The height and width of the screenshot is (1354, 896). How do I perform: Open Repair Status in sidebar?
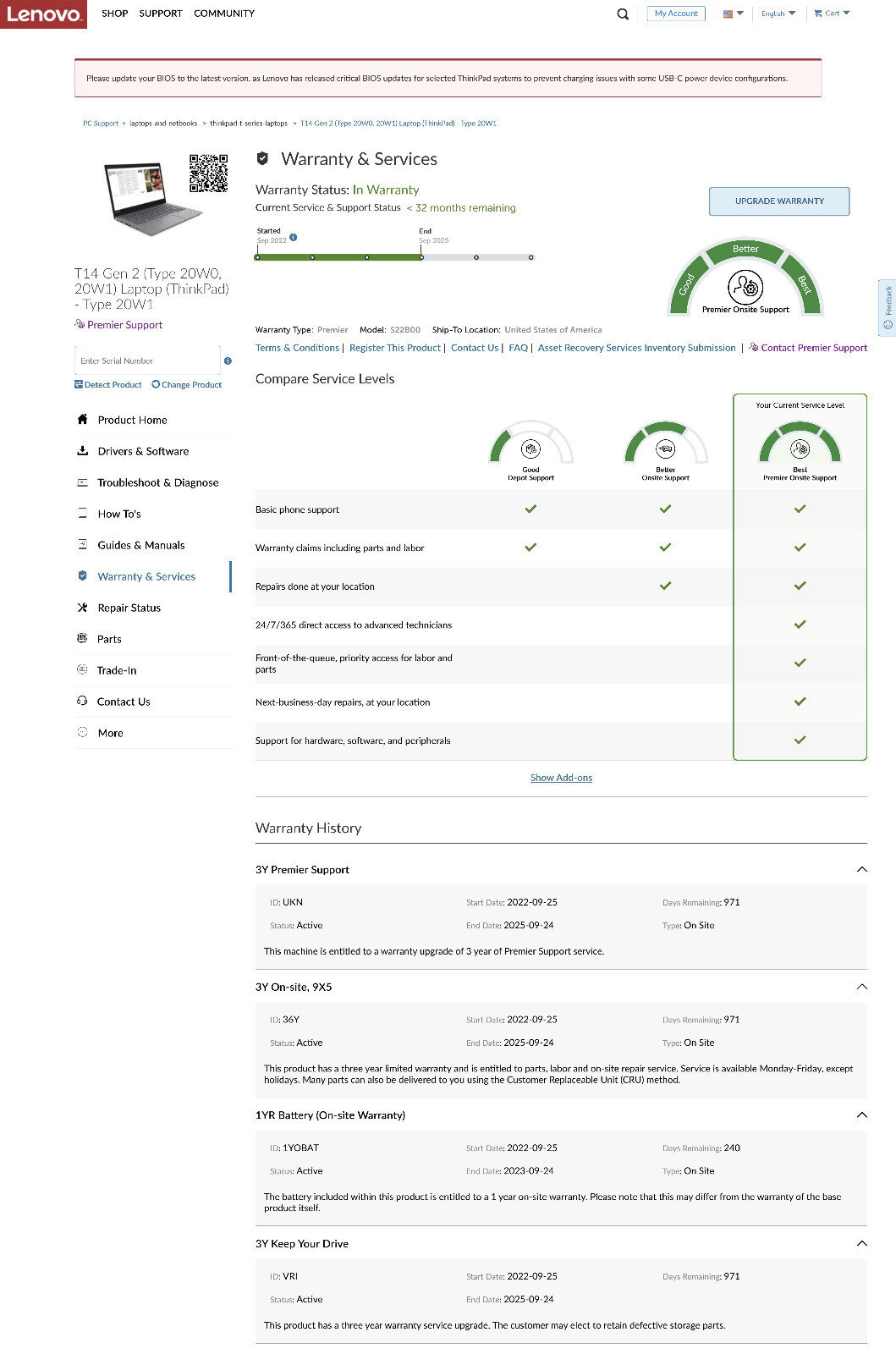[x=129, y=608]
